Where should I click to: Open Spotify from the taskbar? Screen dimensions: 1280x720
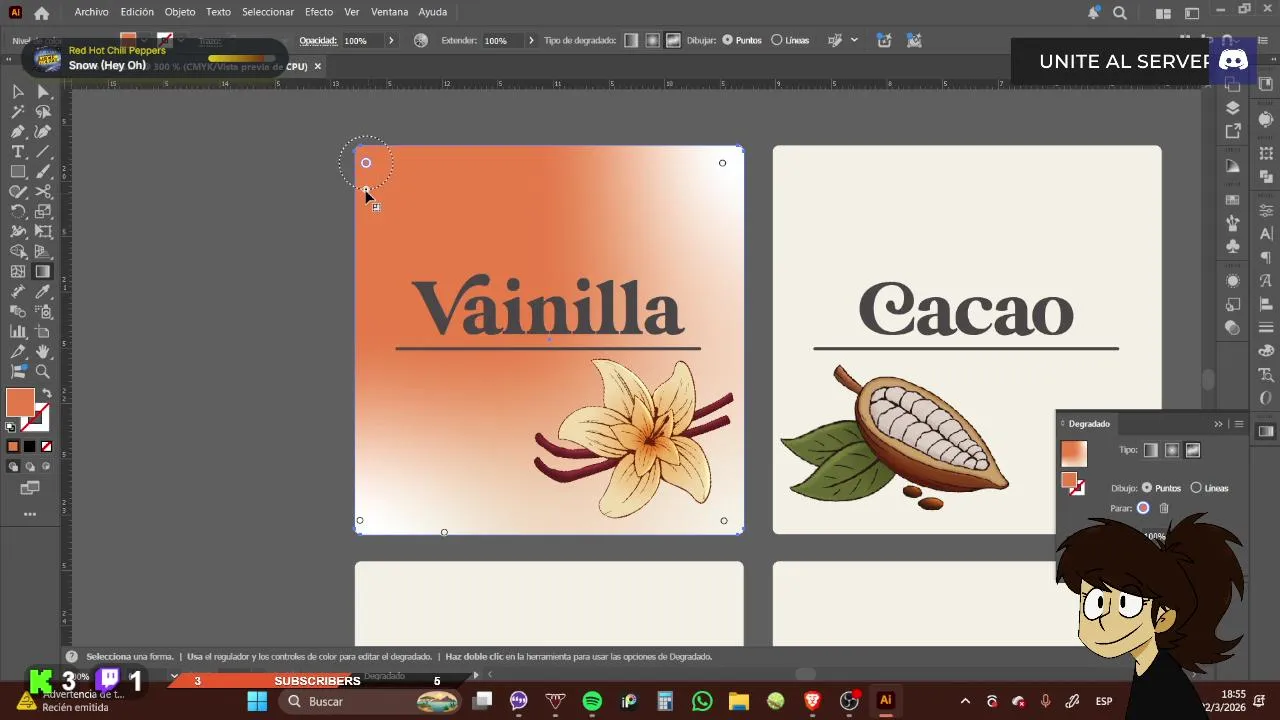(x=592, y=701)
